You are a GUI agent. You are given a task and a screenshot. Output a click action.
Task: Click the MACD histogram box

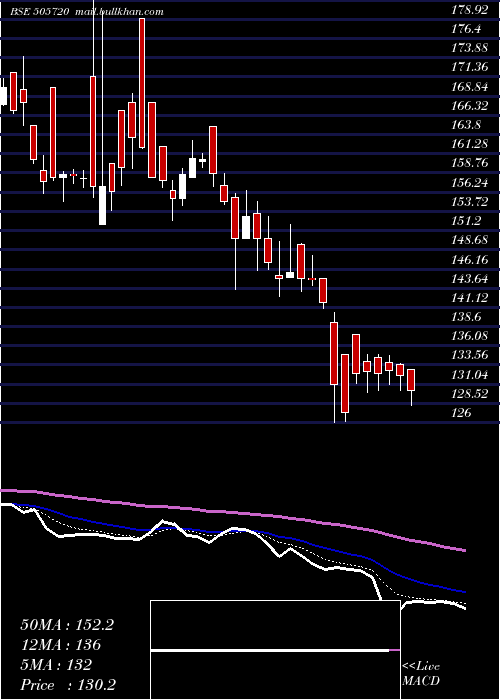(275, 650)
